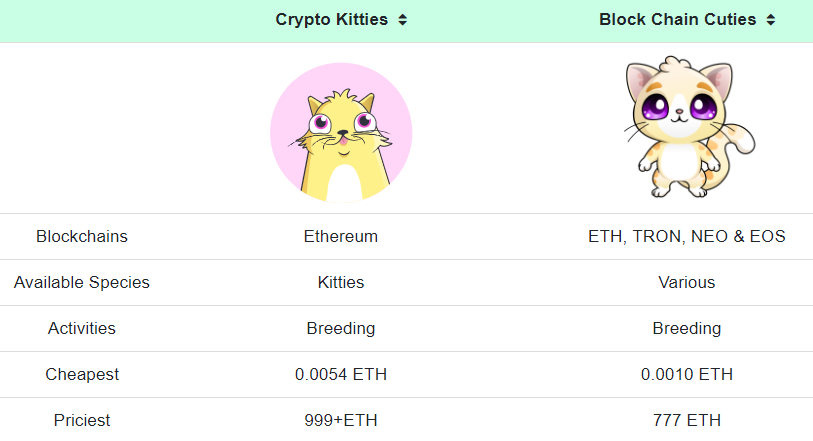Click the 777 ETH priciest value
The image size is (813, 441).
[x=687, y=420]
